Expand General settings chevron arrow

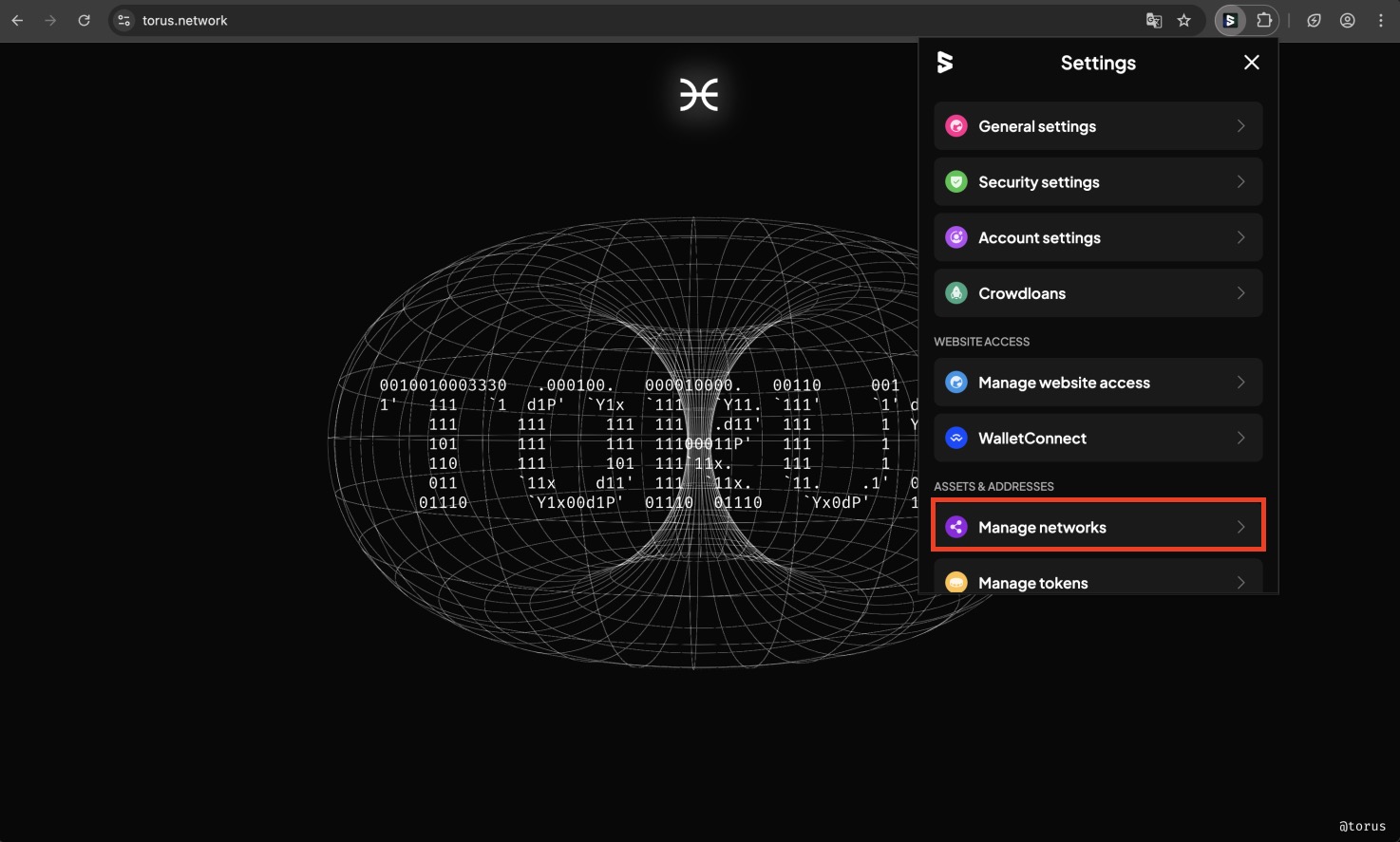[1240, 126]
